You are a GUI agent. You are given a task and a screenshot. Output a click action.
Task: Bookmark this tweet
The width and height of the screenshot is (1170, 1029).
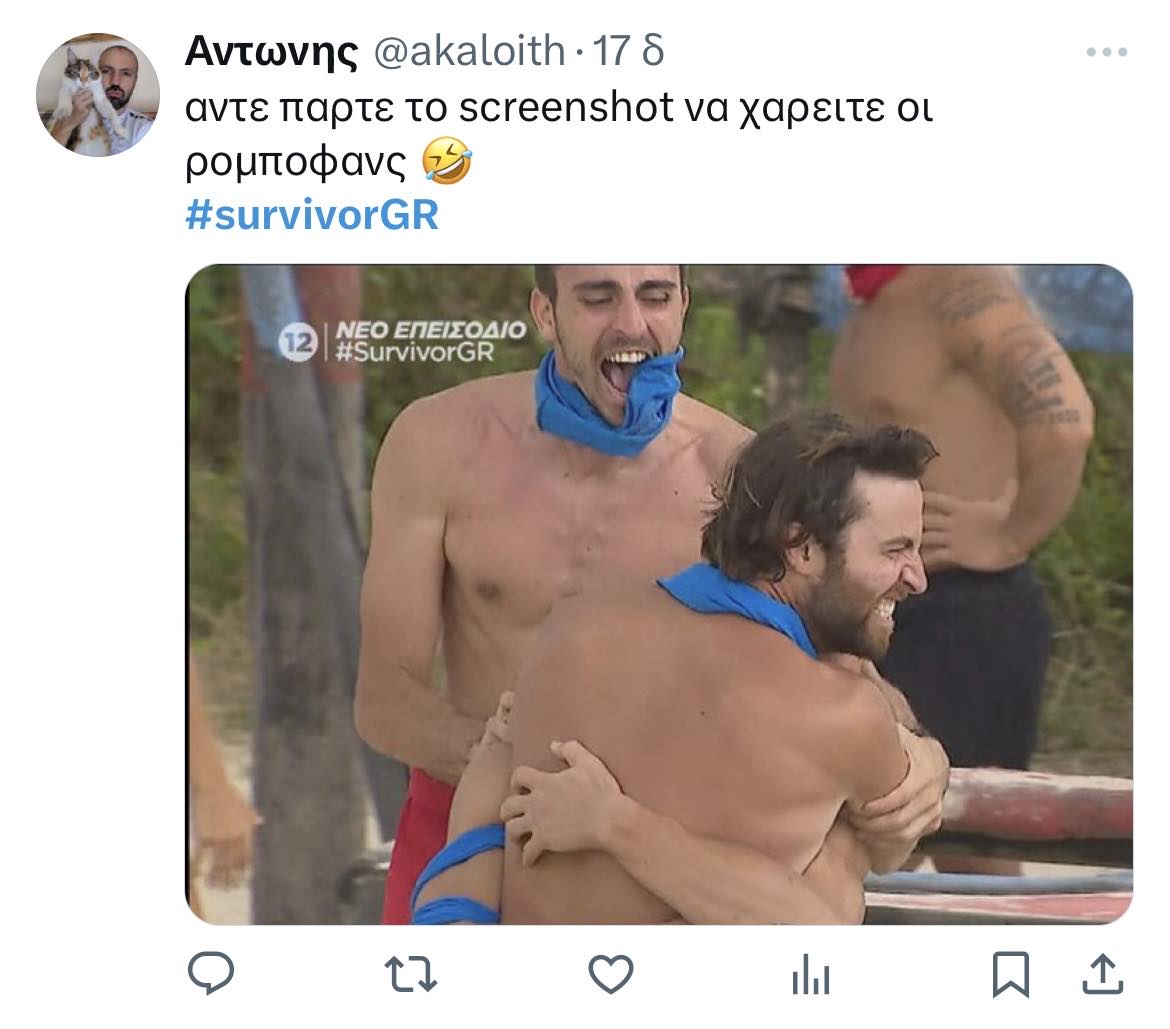(x=1010, y=975)
